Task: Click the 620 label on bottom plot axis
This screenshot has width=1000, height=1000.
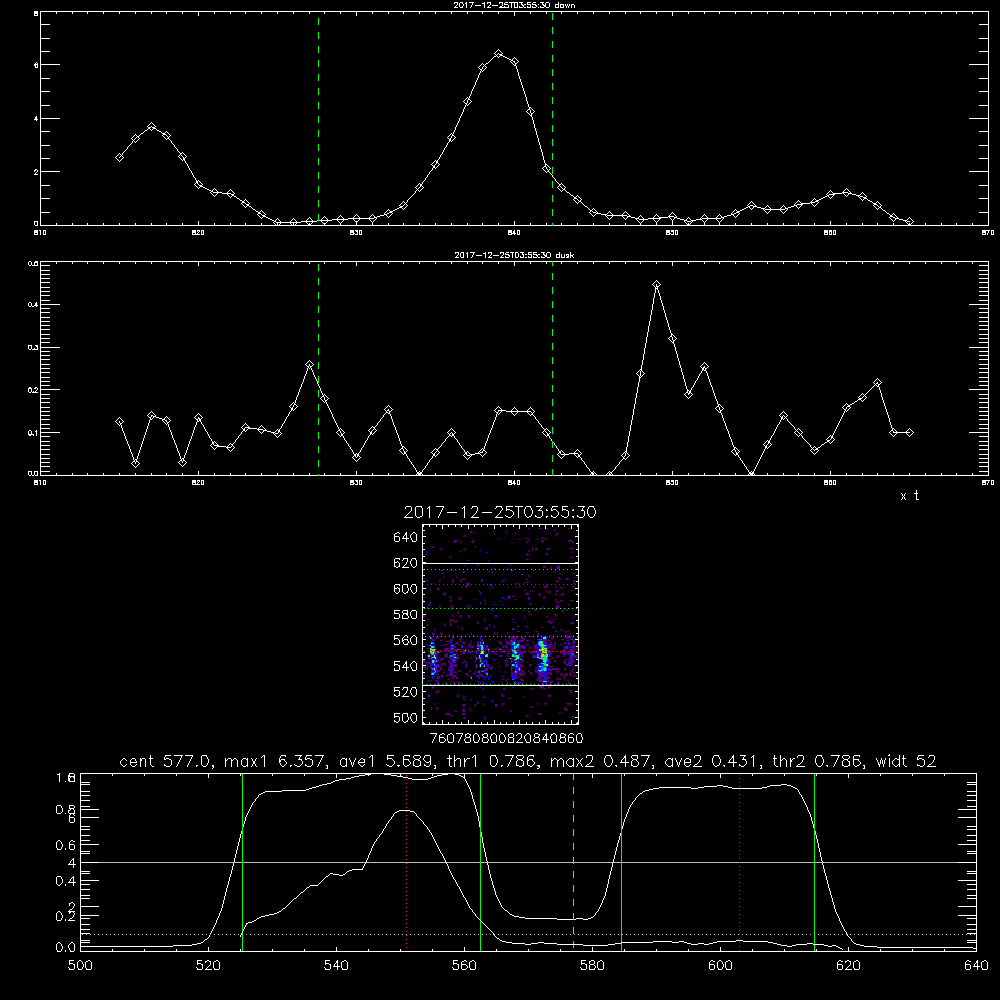Action: 848,966
